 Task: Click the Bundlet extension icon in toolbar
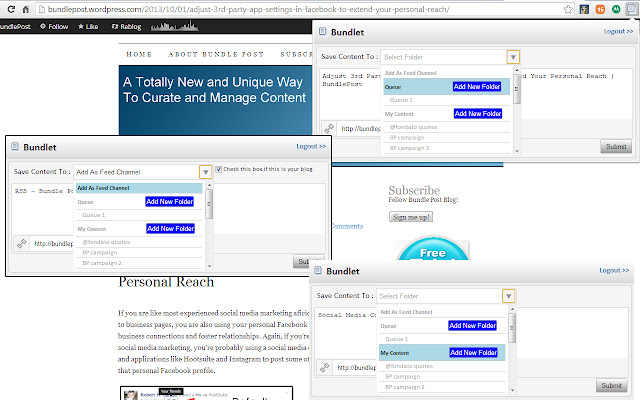pos(632,9)
